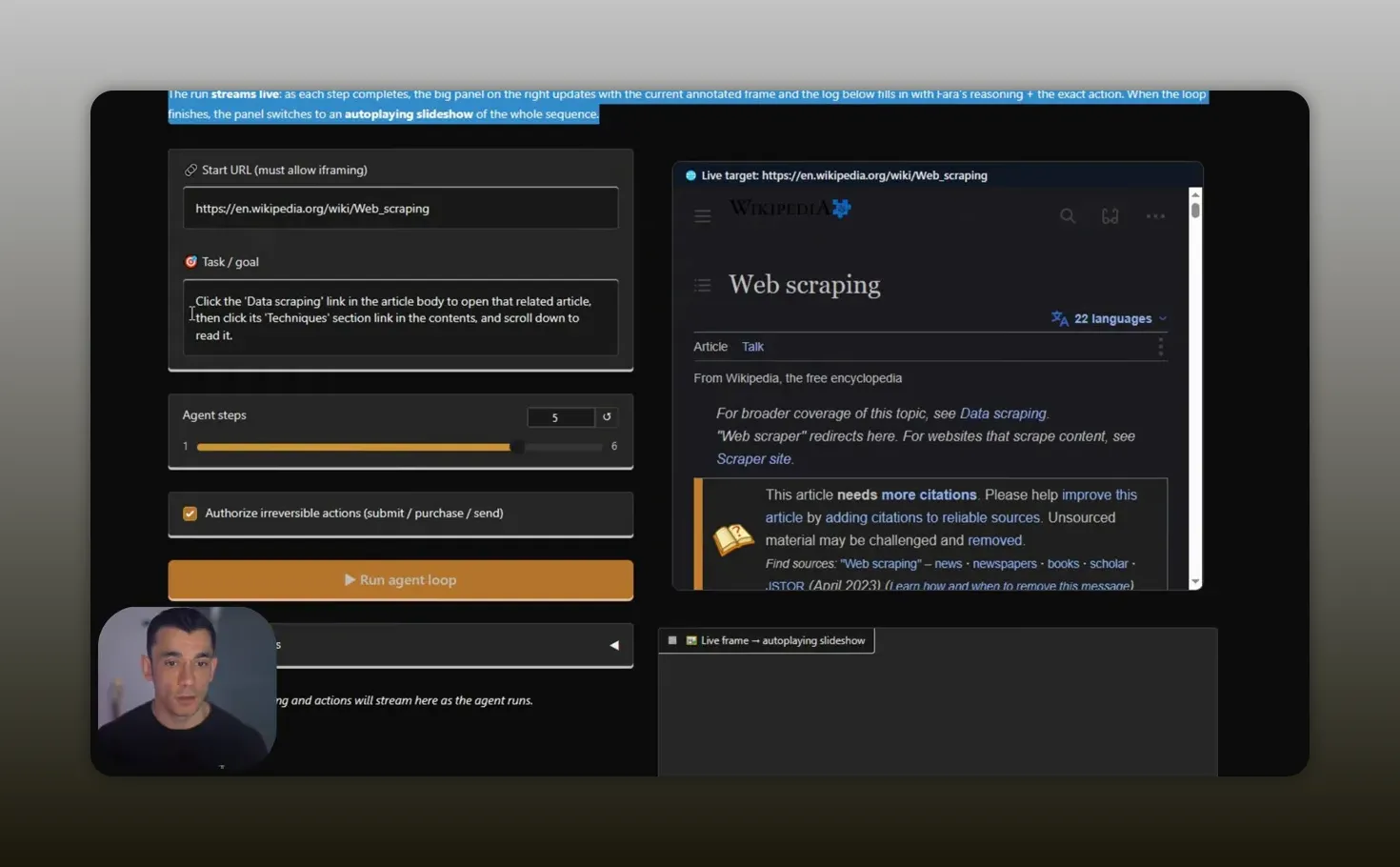Open the newspapers source link
Screen dimensions: 1400x867
(1004, 564)
